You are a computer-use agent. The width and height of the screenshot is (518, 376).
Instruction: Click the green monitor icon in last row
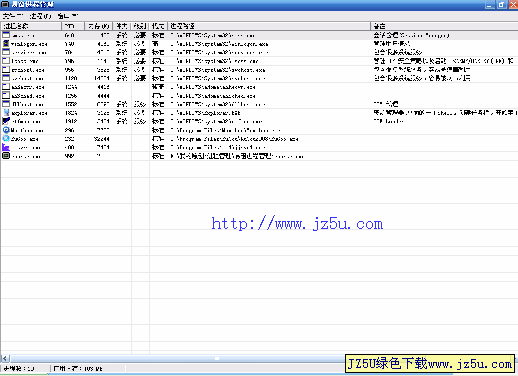[x=6, y=156]
